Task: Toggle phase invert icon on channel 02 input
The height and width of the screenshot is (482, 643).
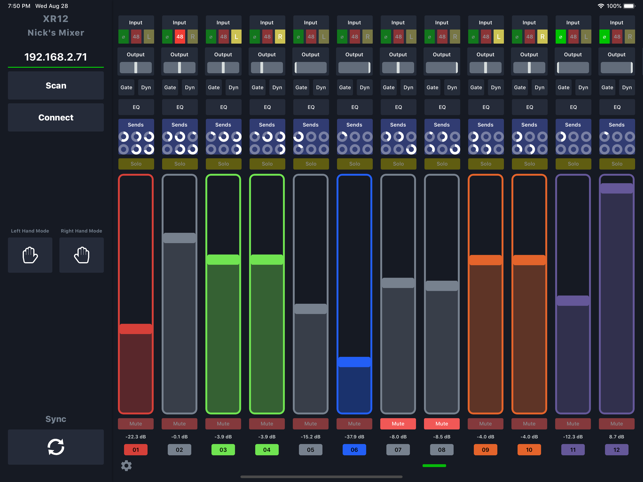Action: pos(167,37)
